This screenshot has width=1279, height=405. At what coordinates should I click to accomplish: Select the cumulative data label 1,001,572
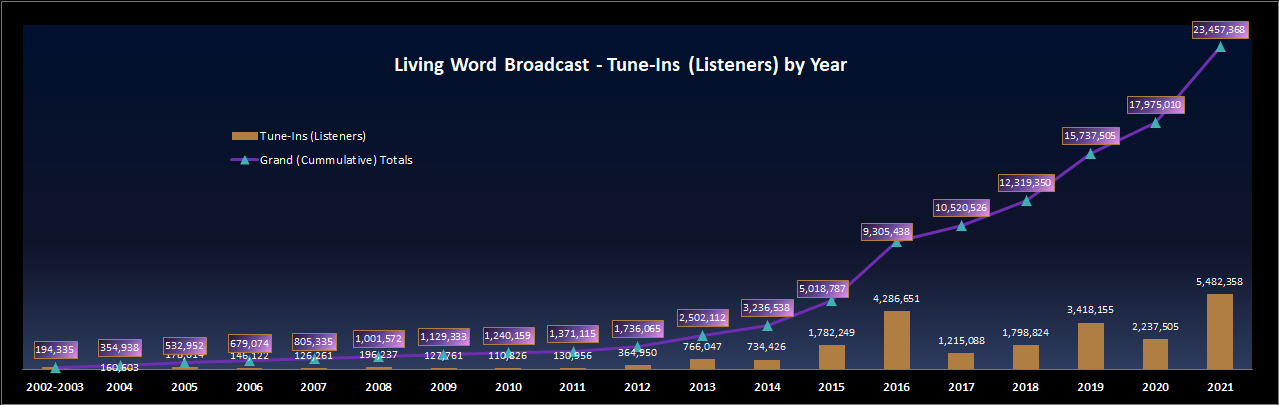(x=378, y=339)
